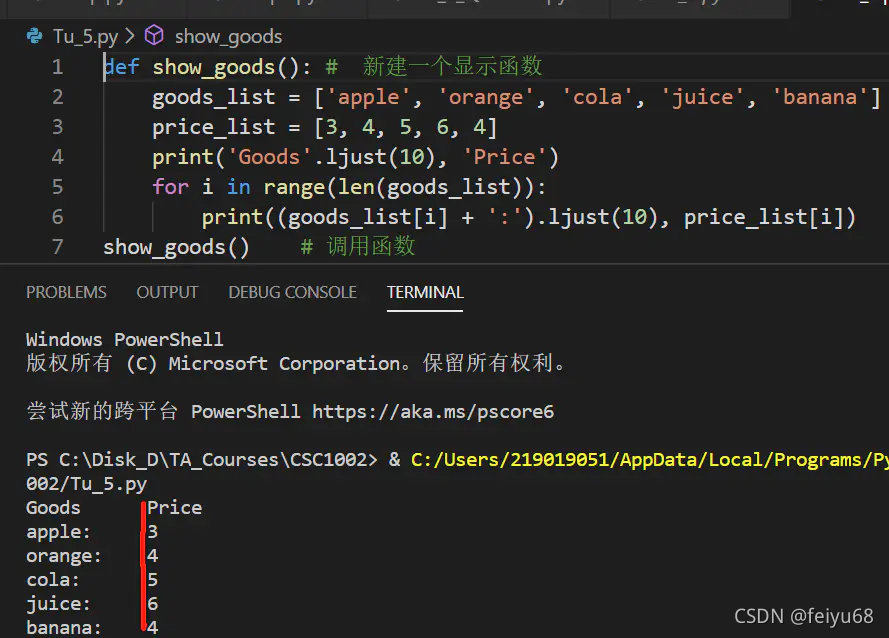Screen dimensions: 889x638
Task: Click 'price_list' variable on line 3
Action: (214, 128)
